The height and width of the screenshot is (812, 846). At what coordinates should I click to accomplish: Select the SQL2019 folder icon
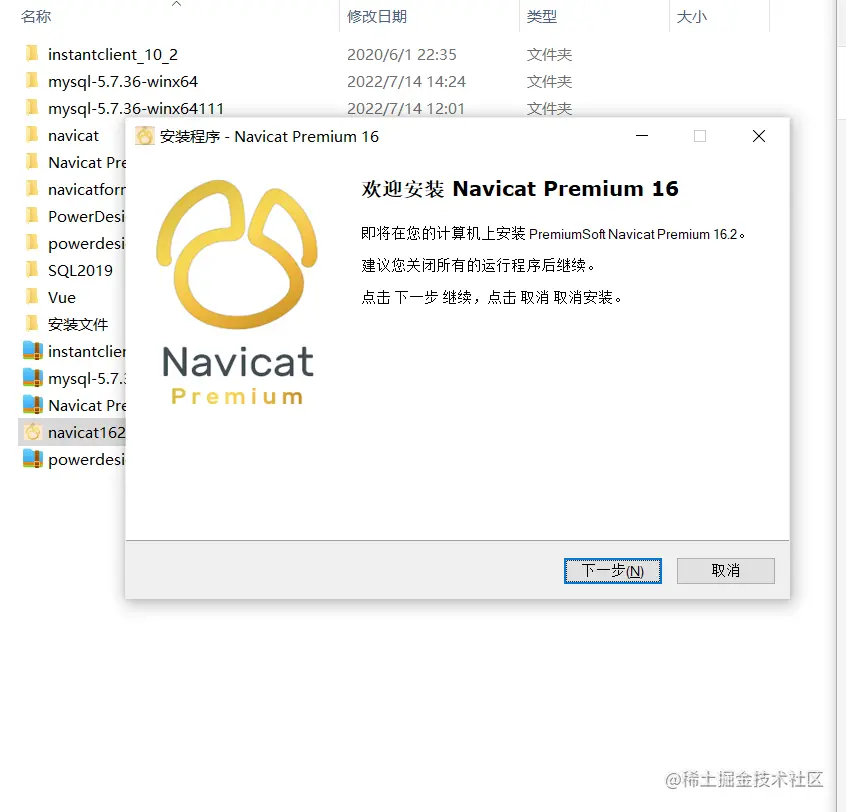click(32, 270)
